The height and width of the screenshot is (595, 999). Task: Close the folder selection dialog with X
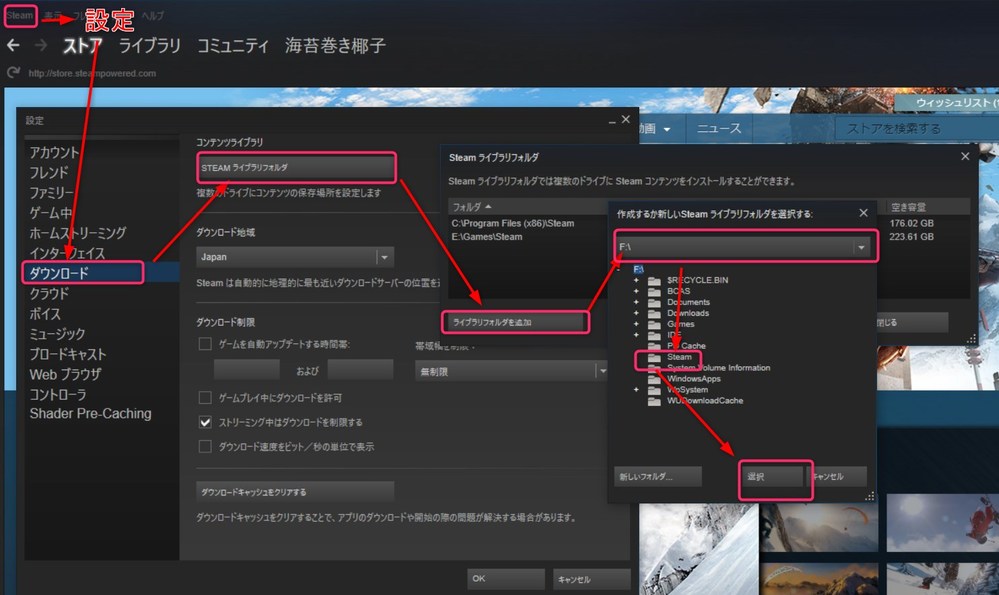pyautogui.click(x=863, y=213)
